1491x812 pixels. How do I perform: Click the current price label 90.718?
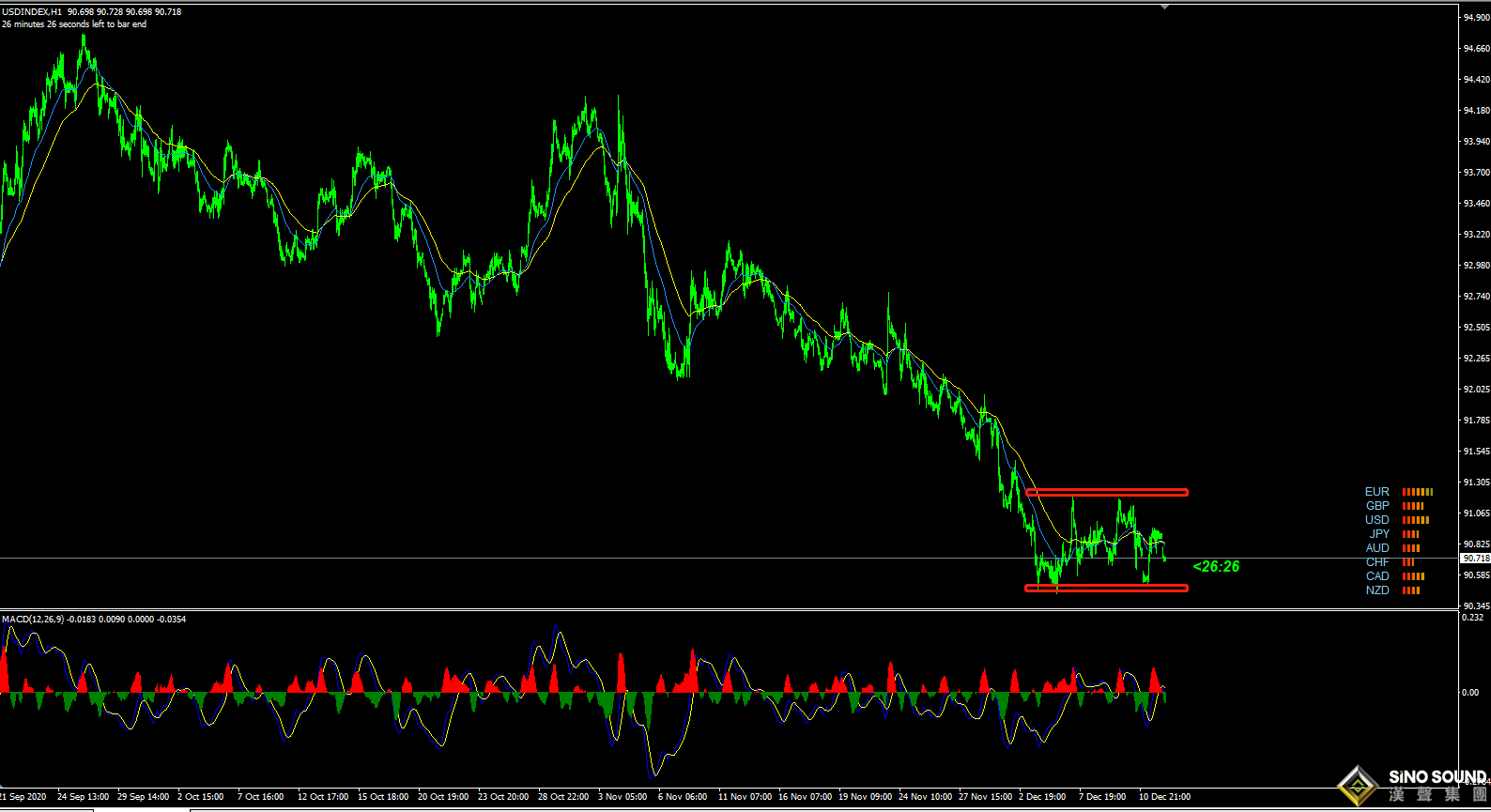click(x=1475, y=559)
